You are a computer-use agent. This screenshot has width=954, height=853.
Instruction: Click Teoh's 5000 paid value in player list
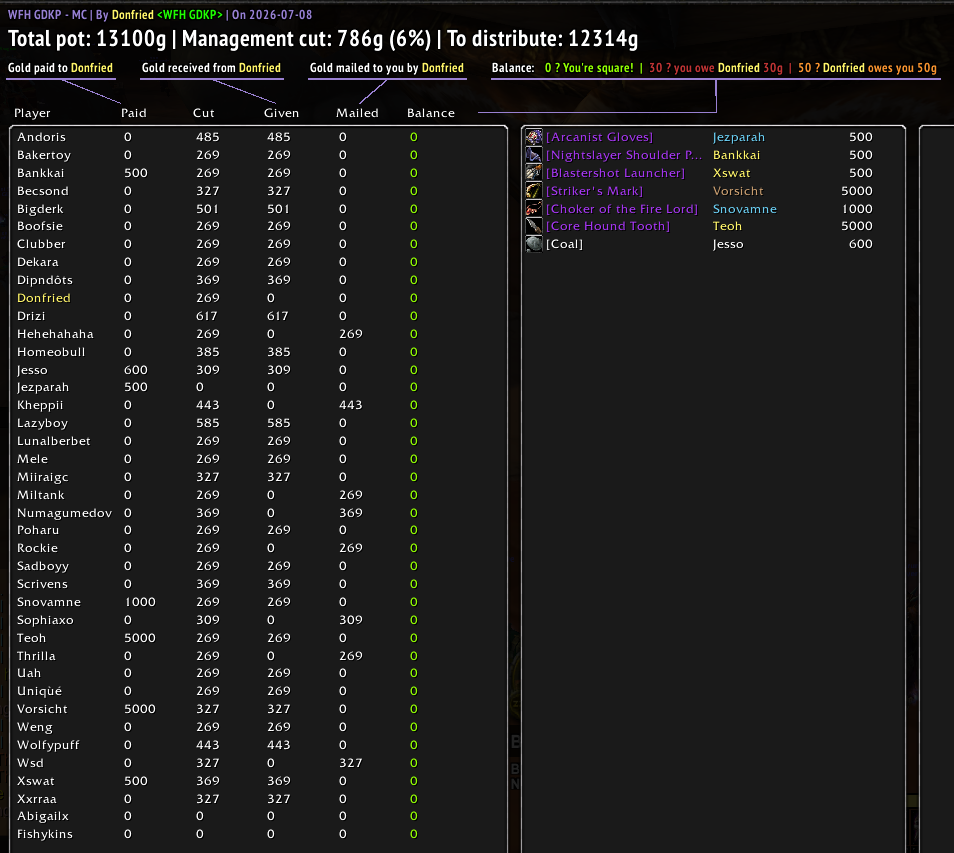tap(140, 638)
